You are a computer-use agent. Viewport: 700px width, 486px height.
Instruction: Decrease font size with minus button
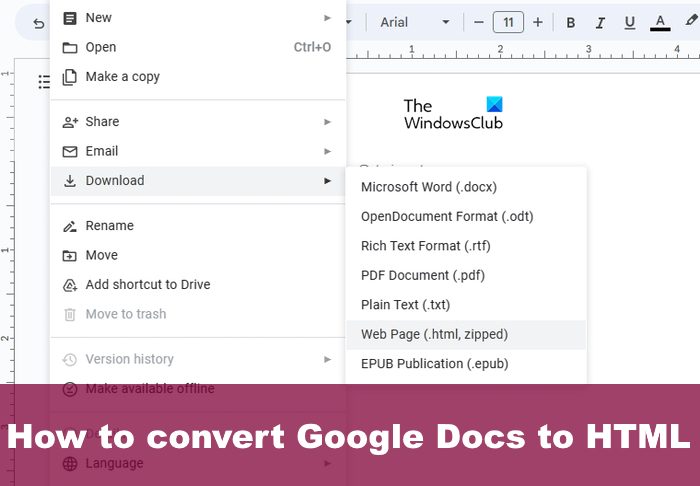[479, 22]
